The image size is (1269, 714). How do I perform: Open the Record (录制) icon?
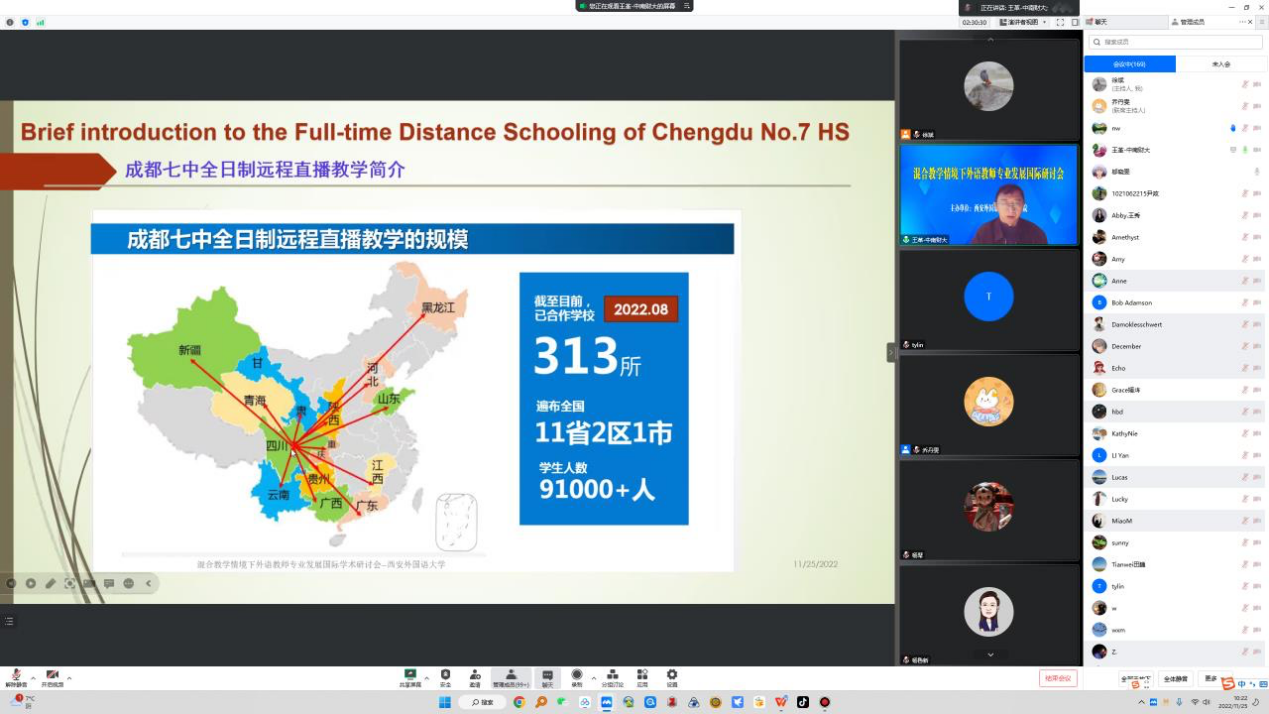tap(577, 677)
